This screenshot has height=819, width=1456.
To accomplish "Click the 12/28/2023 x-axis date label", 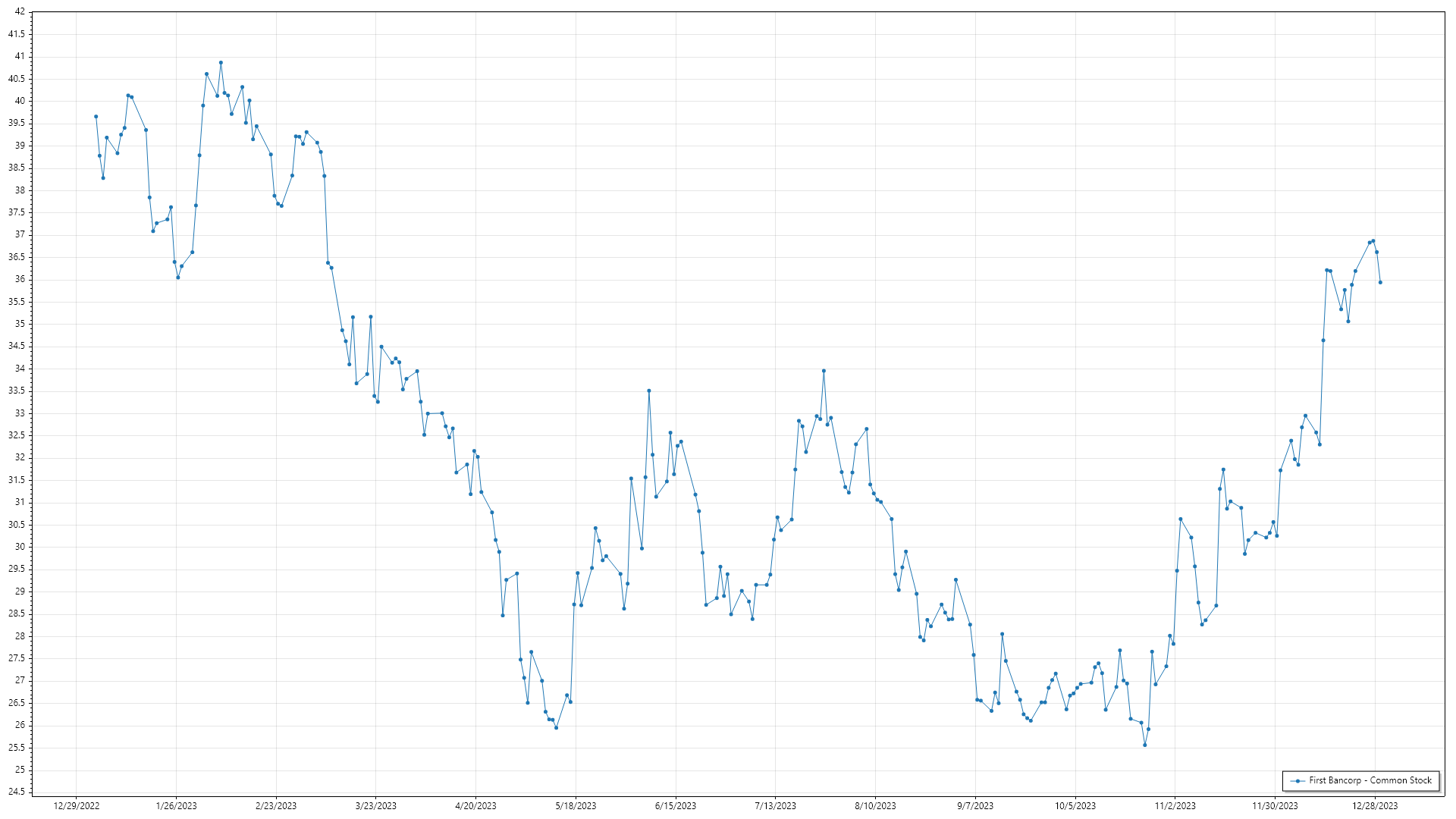I will click(x=1375, y=806).
